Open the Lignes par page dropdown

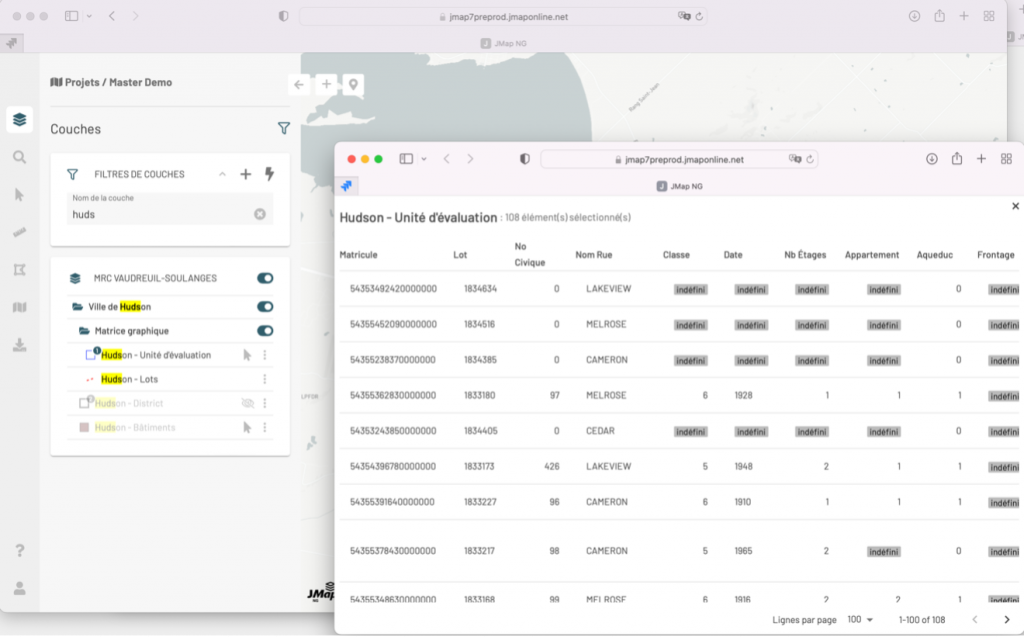(860, 619)
